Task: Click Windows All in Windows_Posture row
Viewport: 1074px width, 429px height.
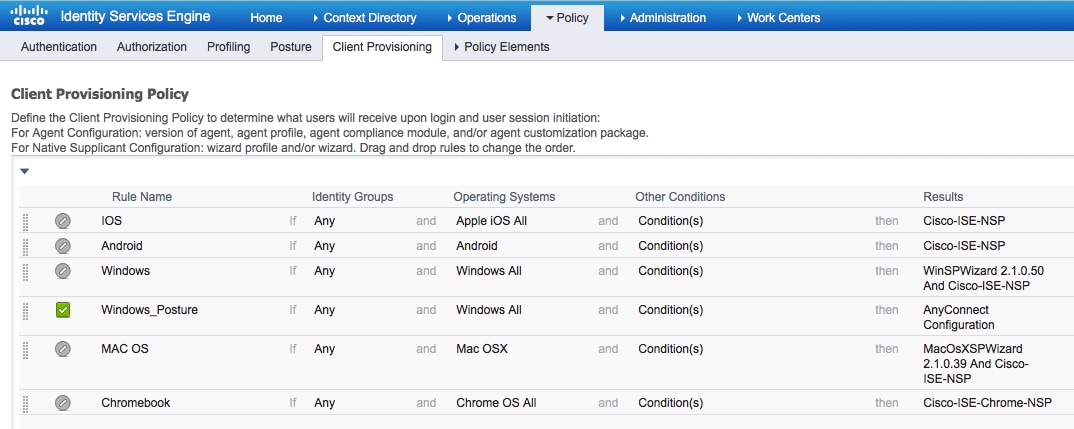Action: point(489,310)
